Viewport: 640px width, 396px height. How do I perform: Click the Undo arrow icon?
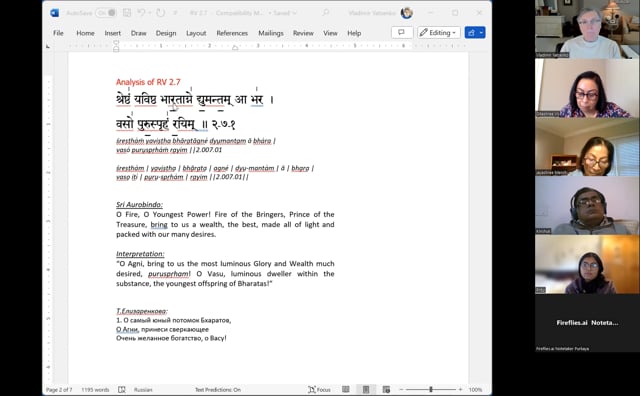(141, 13)
